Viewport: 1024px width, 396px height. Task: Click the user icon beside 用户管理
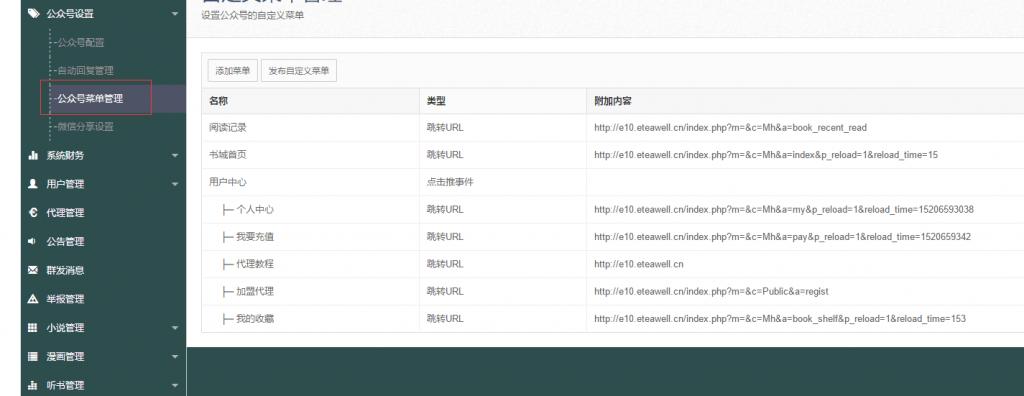[33, 184]
